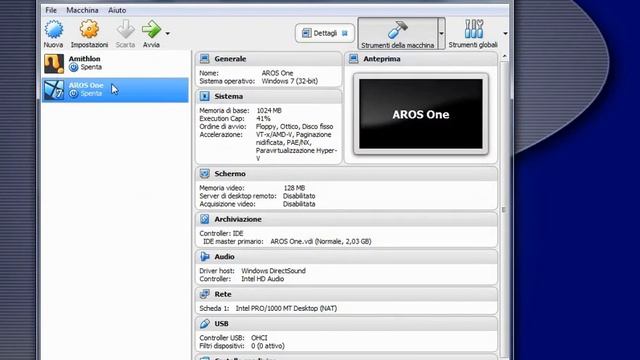Click the 1024 MB memory value
Screen dimensions: 640x360
pyautogui.click(x=269, y=111)
